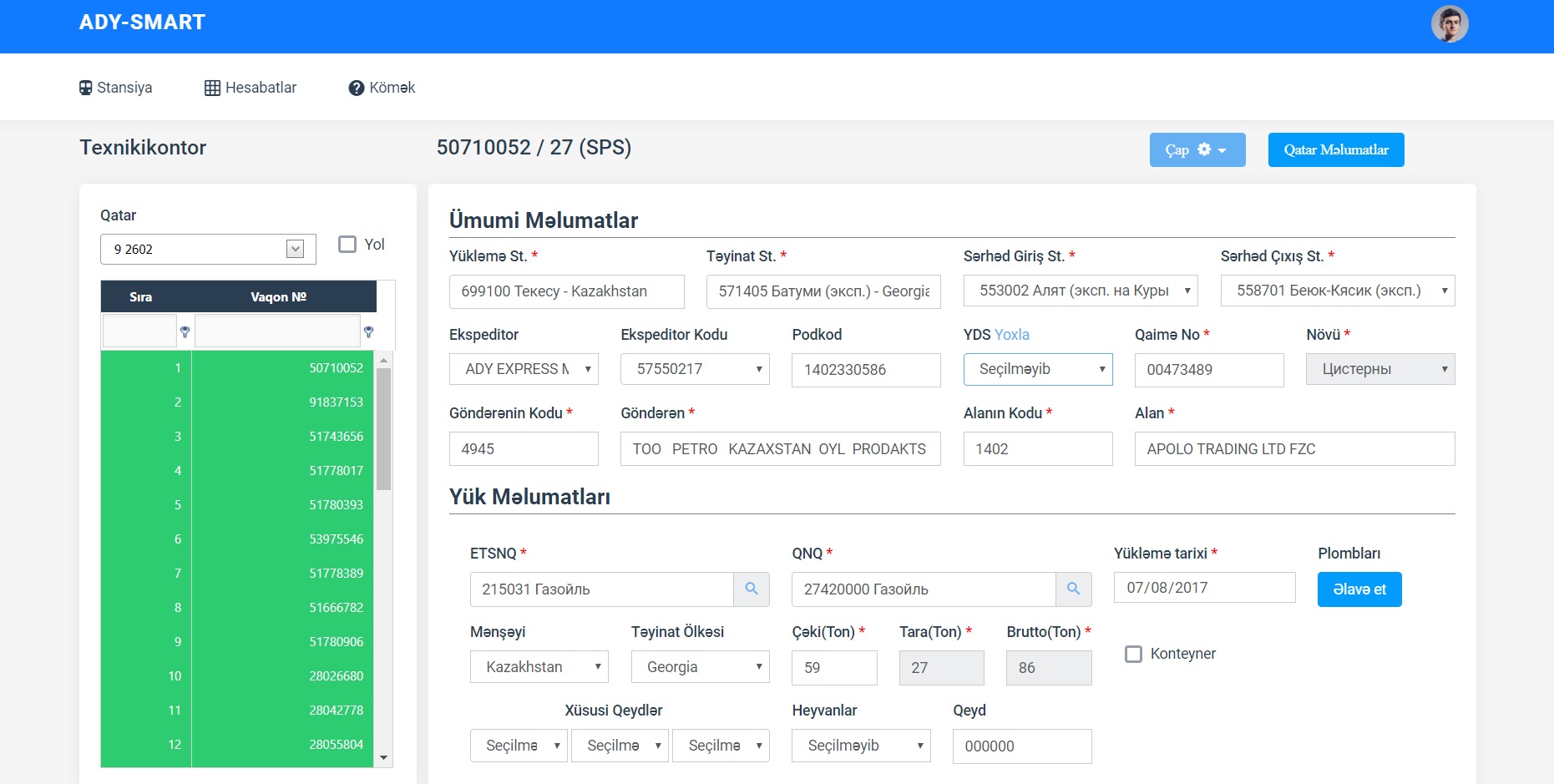Click the ETSNQ search magnifier icon
1554x784 pixels.
point(752,589)
